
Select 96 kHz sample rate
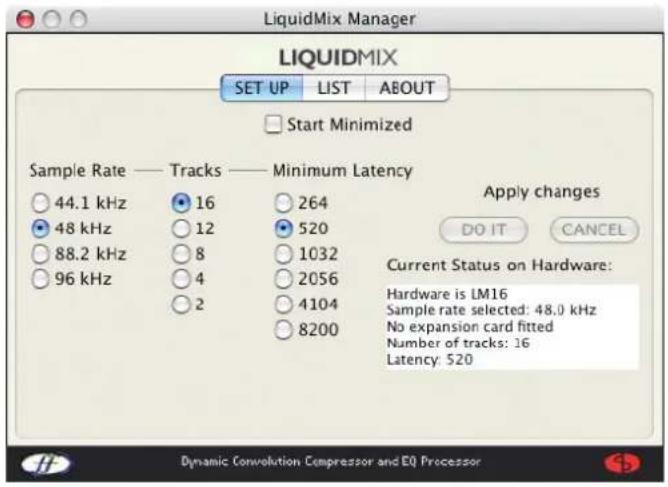pos(40,279)
